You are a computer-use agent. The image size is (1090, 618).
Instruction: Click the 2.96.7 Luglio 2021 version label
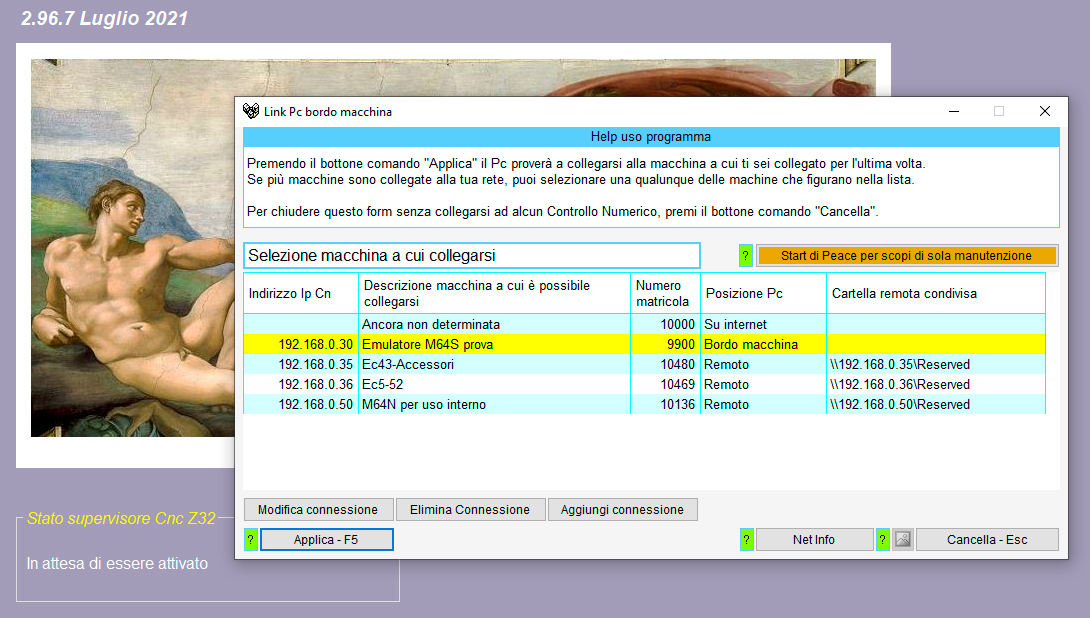(104, 18)
